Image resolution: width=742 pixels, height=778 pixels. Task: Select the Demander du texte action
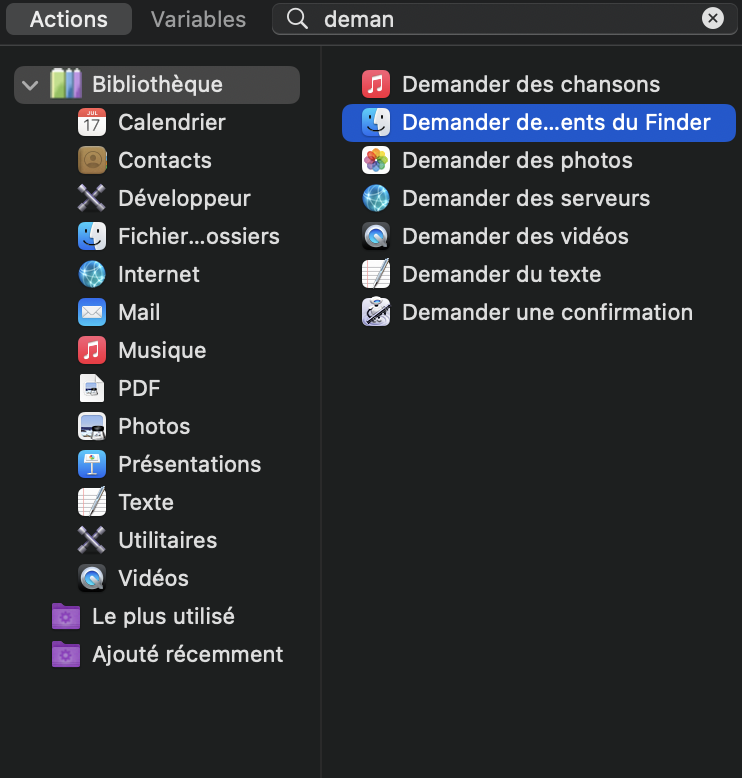tap(501, 275)
